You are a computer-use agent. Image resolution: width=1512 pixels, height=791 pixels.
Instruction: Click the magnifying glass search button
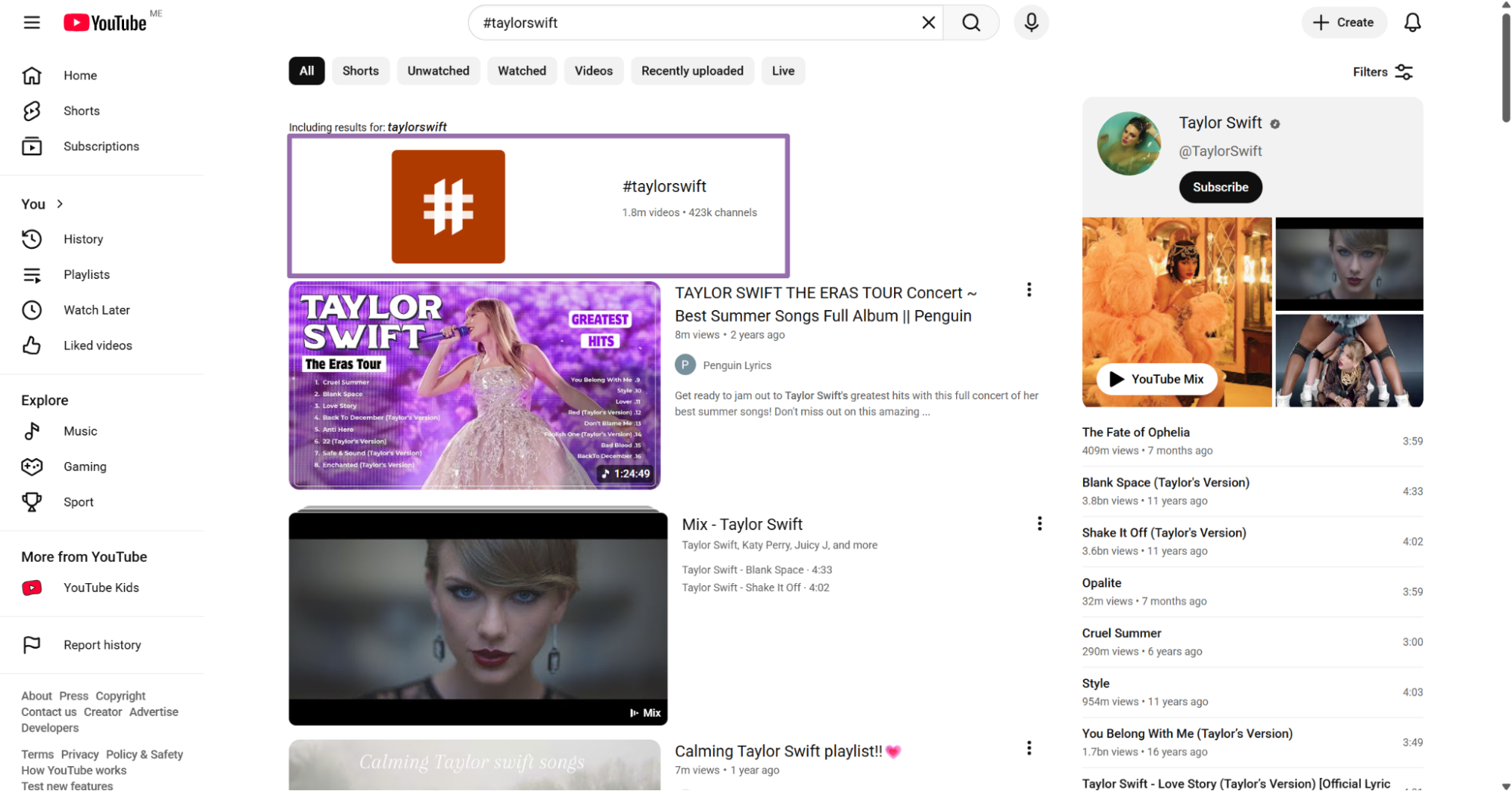971,23
